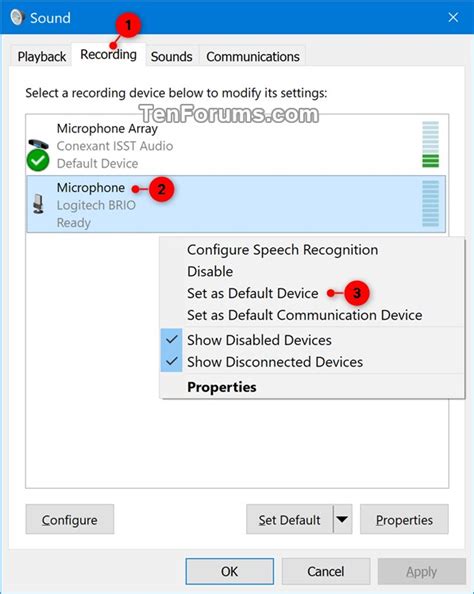Click the Microphone Array level meter
Viewport: 474px width, 594px height.
430,144
